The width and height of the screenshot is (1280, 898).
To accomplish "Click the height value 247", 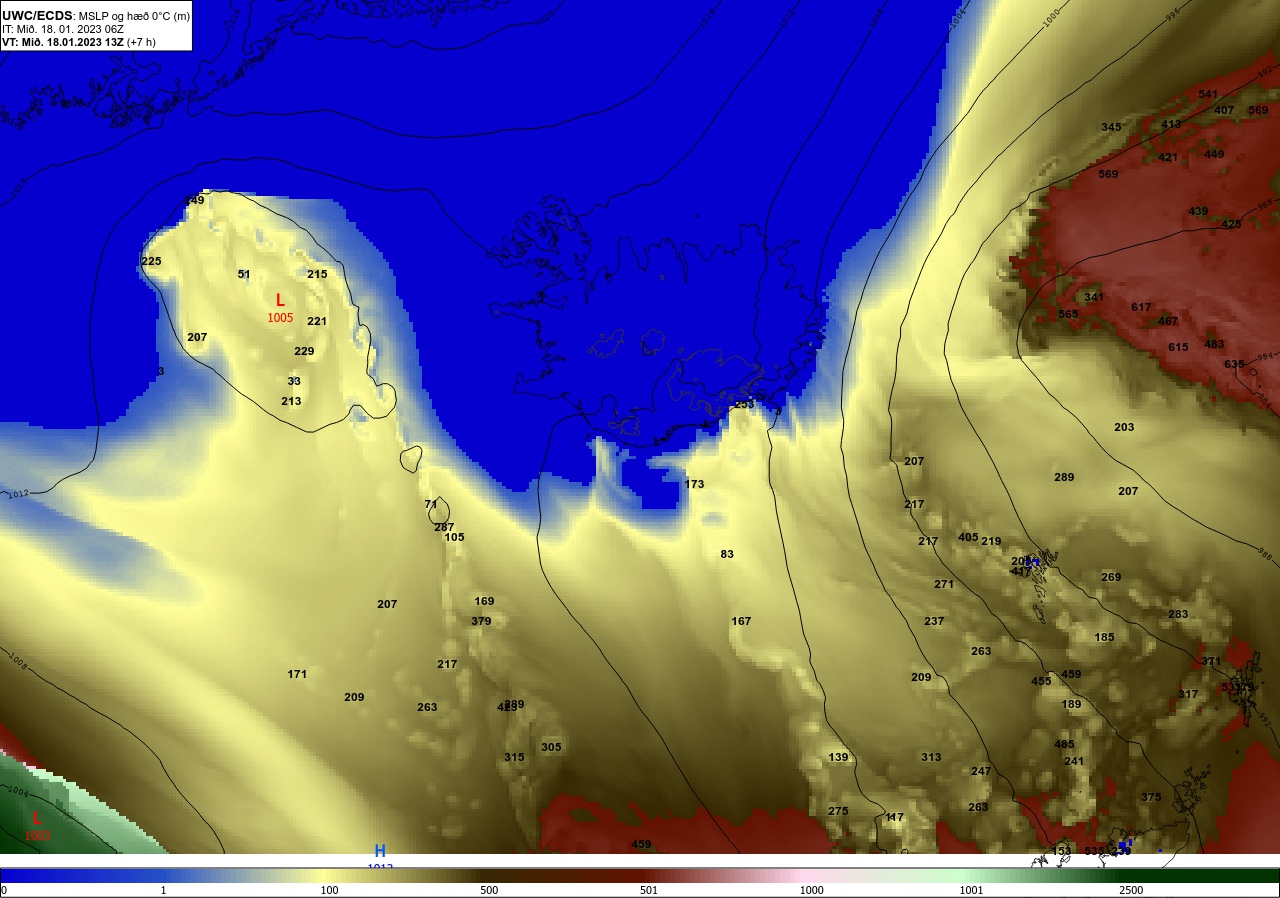I will coord(981,771).
